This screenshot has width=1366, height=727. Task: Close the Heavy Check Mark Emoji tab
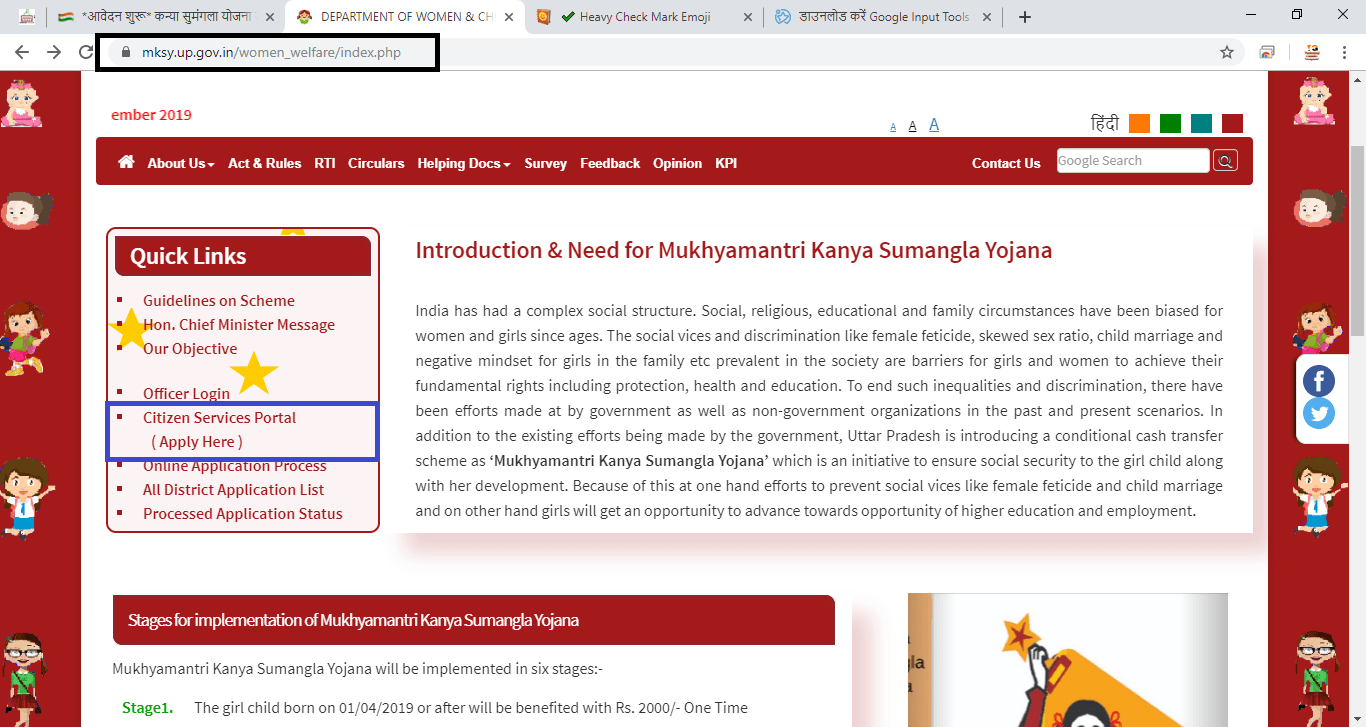747,17
